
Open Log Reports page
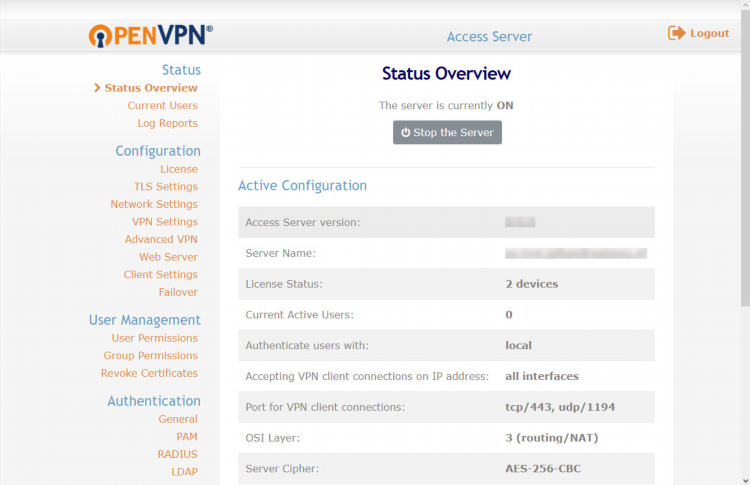(167, 123)
